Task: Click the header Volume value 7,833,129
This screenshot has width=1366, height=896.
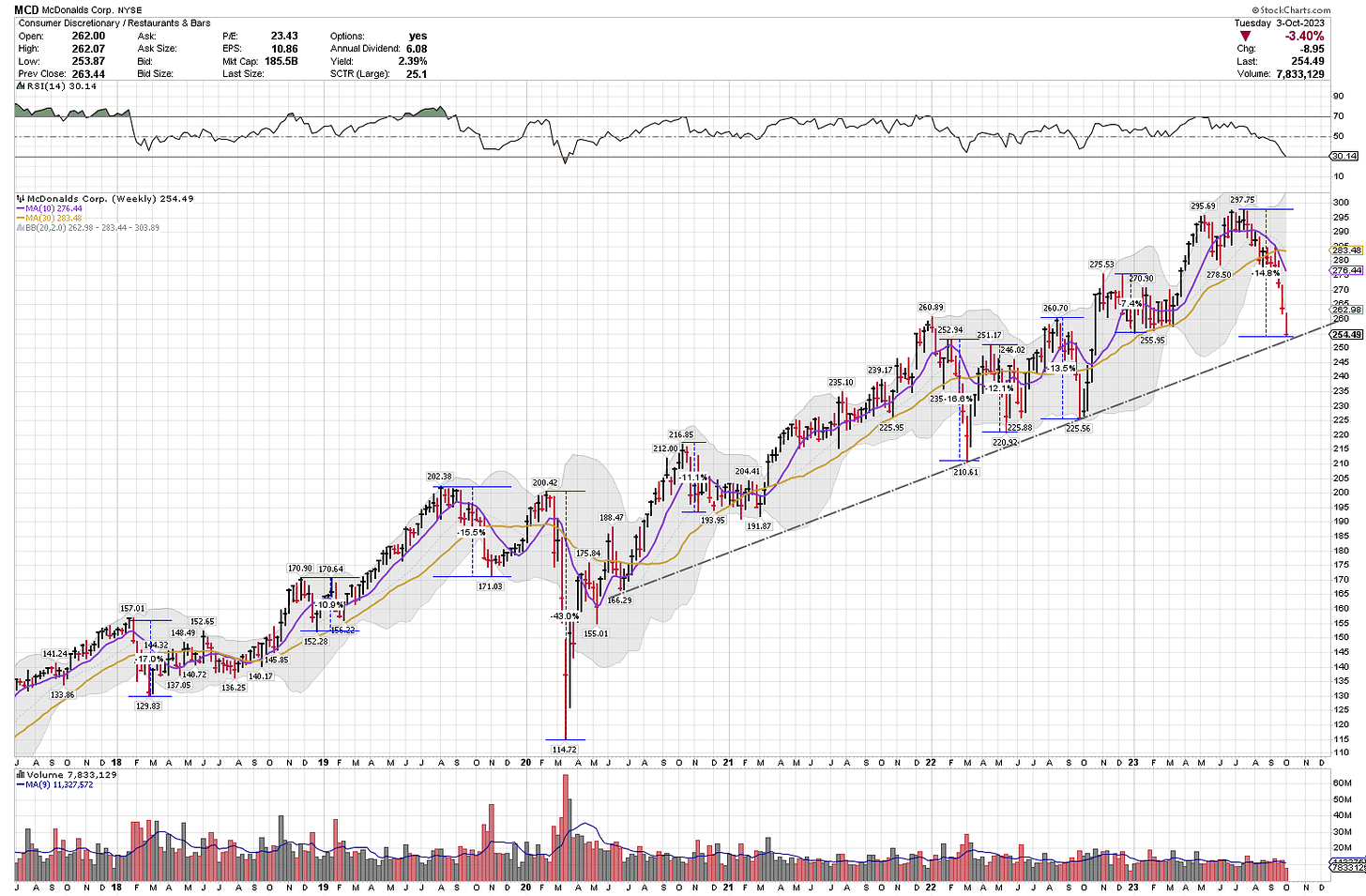Action: pyautogui.click(x=1298, y=73)
